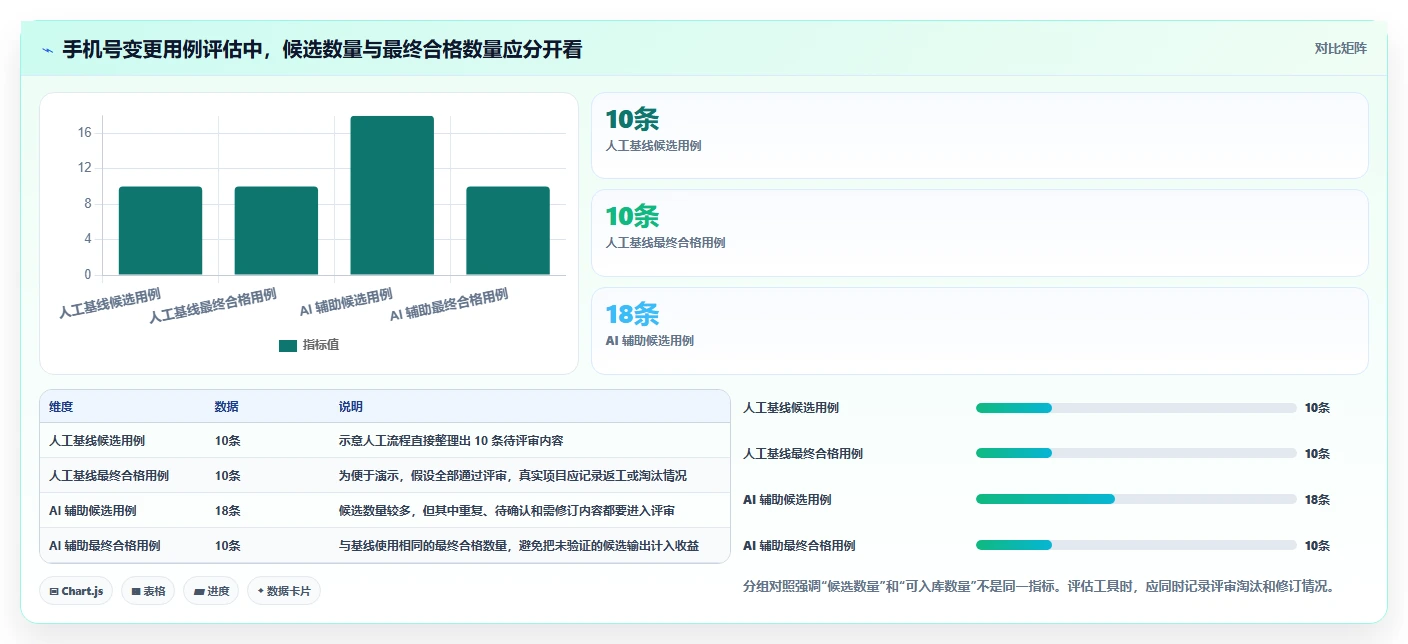Click the icon inside the Chart.js chip
The height and width of the screenshot is (644, 1408).
tap(54, 592)
